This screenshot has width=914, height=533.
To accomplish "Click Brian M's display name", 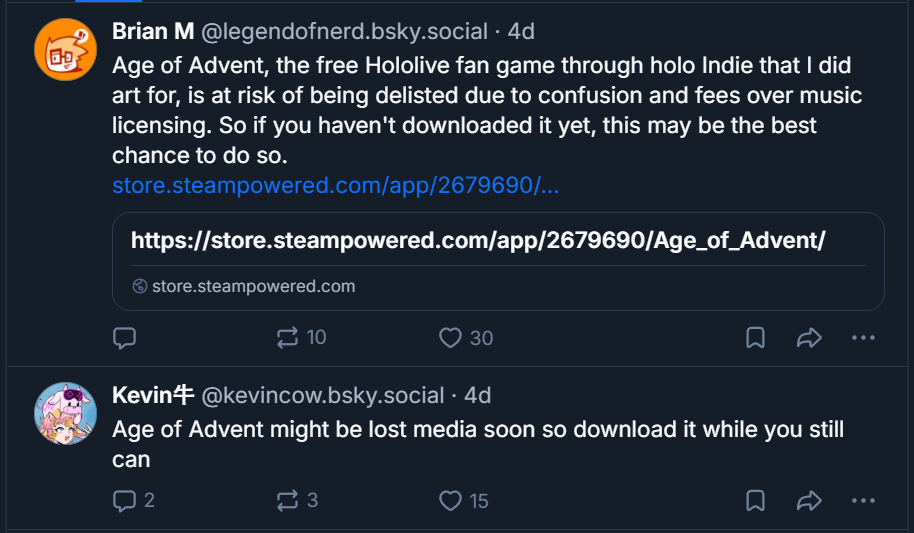I will coord(153,32).
